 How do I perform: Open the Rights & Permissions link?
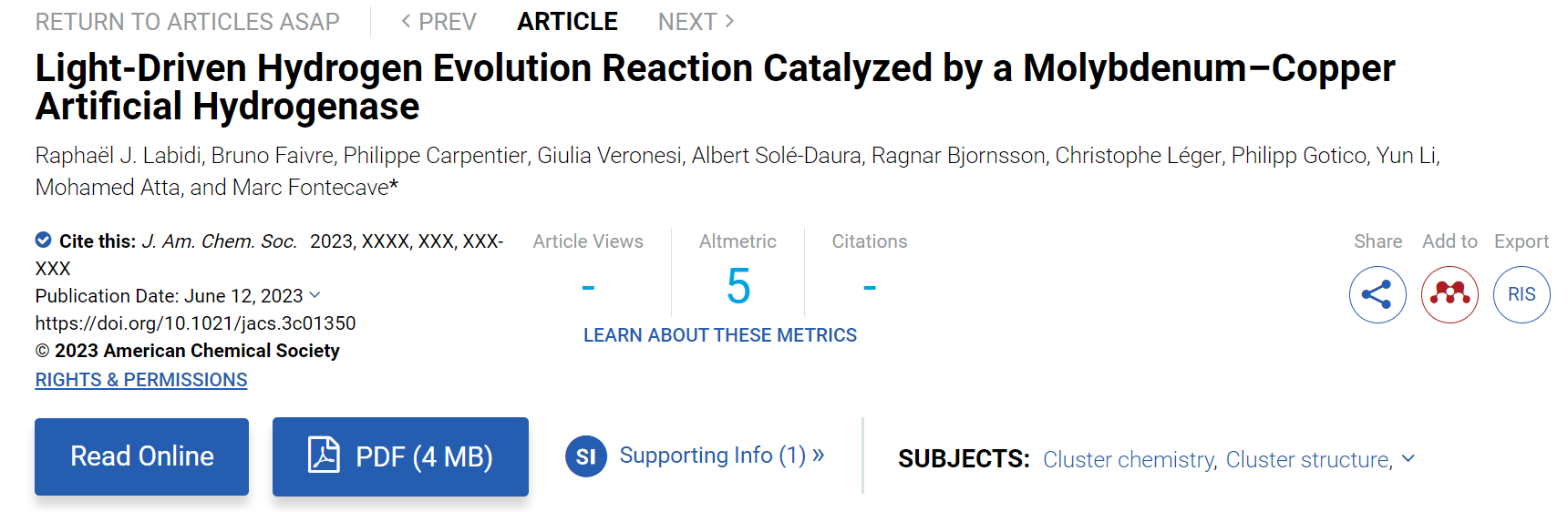click(x=141, y=380)
